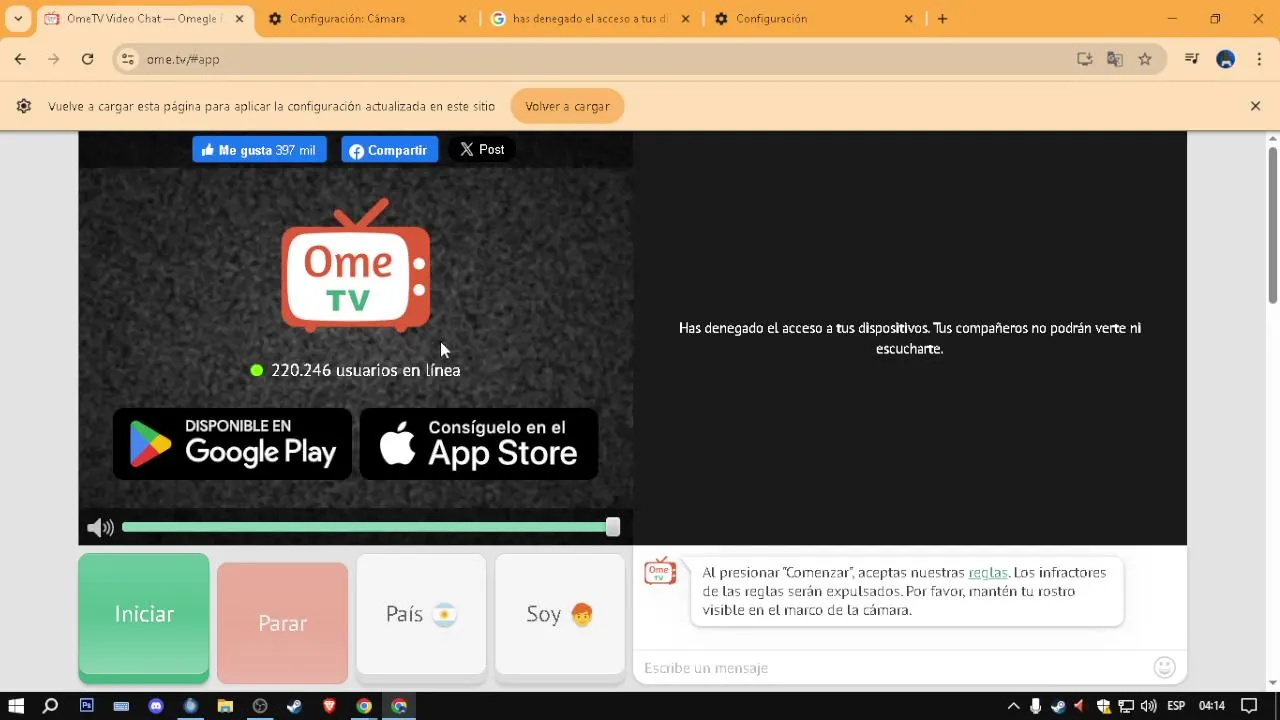Open ESP input language selector

point(1176,706)
